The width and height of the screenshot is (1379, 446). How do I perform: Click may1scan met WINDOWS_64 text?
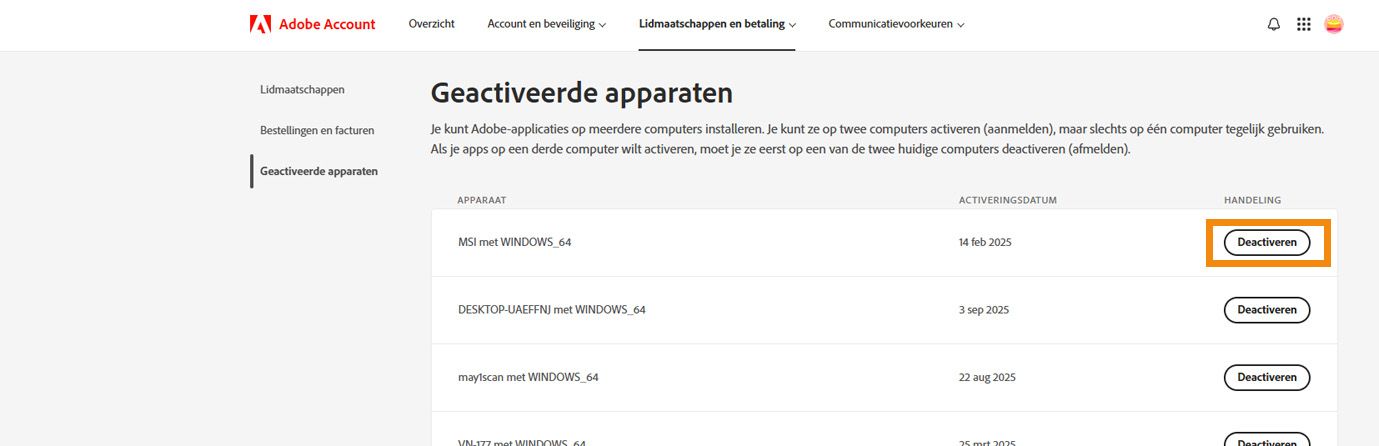(x=528, y=377)
